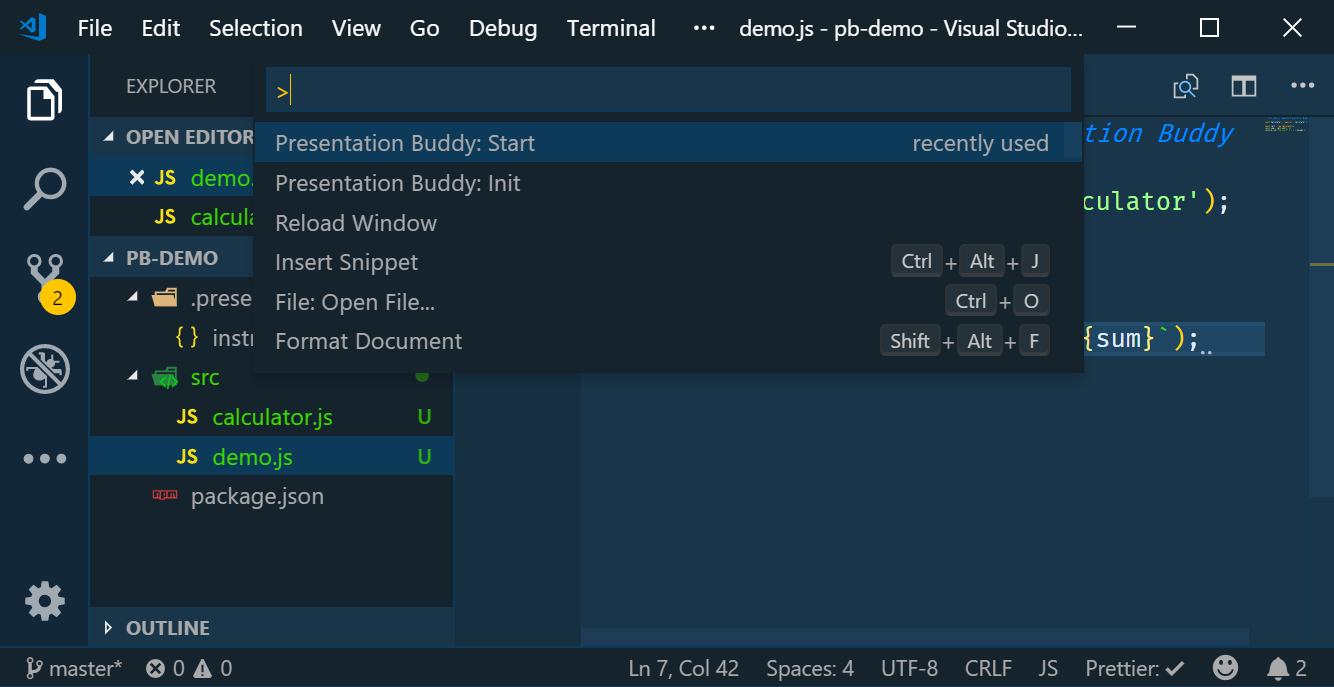1334x687 pixels.
Task: Open the Edit menu
Action: pyautogui.click(x=161, y=28)
